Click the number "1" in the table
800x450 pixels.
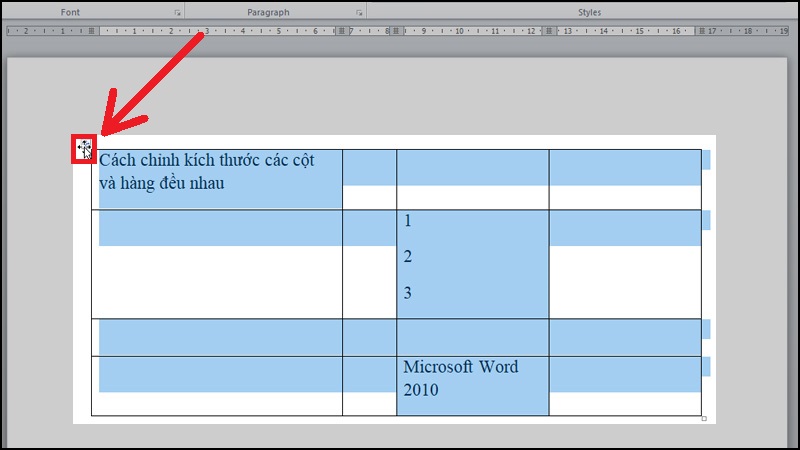click(407, 221)
